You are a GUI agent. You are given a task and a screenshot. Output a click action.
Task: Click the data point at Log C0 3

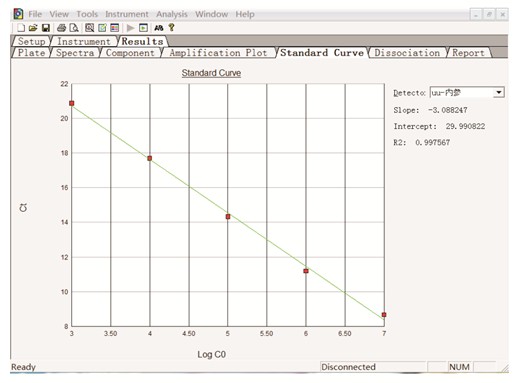[72, 103]
